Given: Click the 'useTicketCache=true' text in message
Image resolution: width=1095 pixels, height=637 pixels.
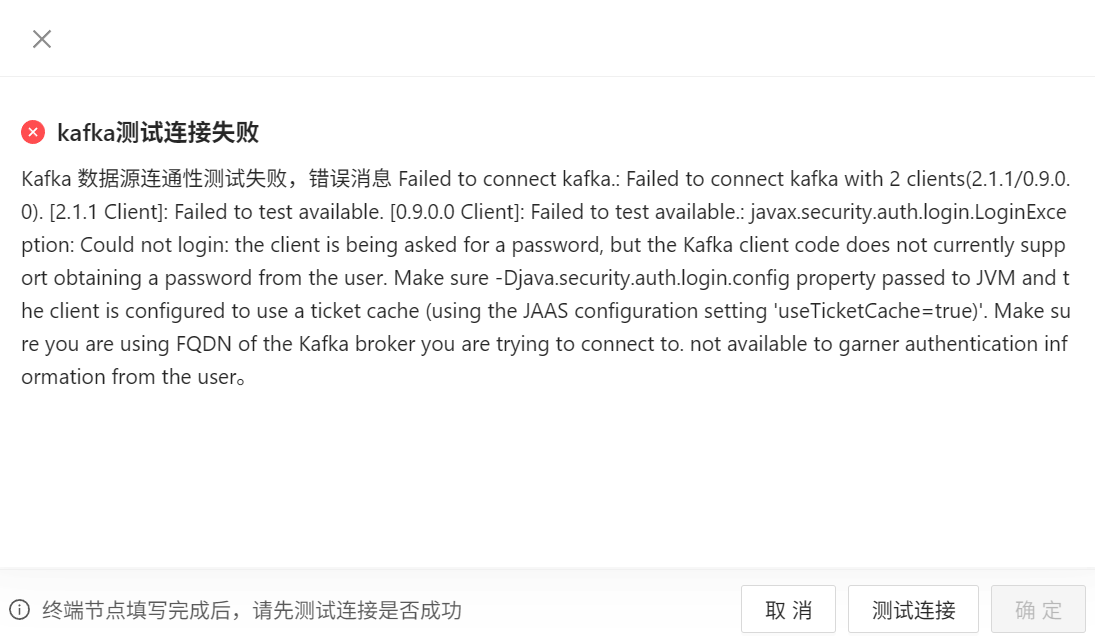Looking at the screenshot, I should 876,311.
